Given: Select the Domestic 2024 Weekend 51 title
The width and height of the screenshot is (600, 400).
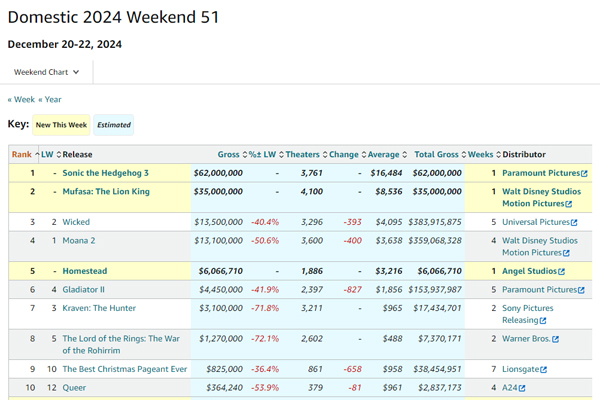Looking at the screenshot, I should coord(113,17).
